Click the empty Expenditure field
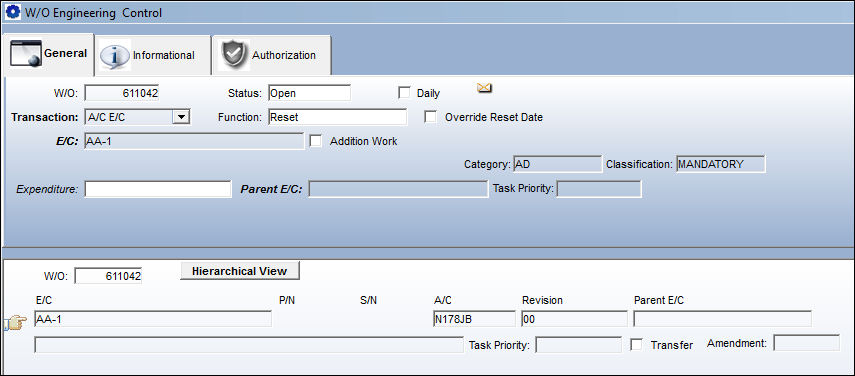 click(158, 189)
